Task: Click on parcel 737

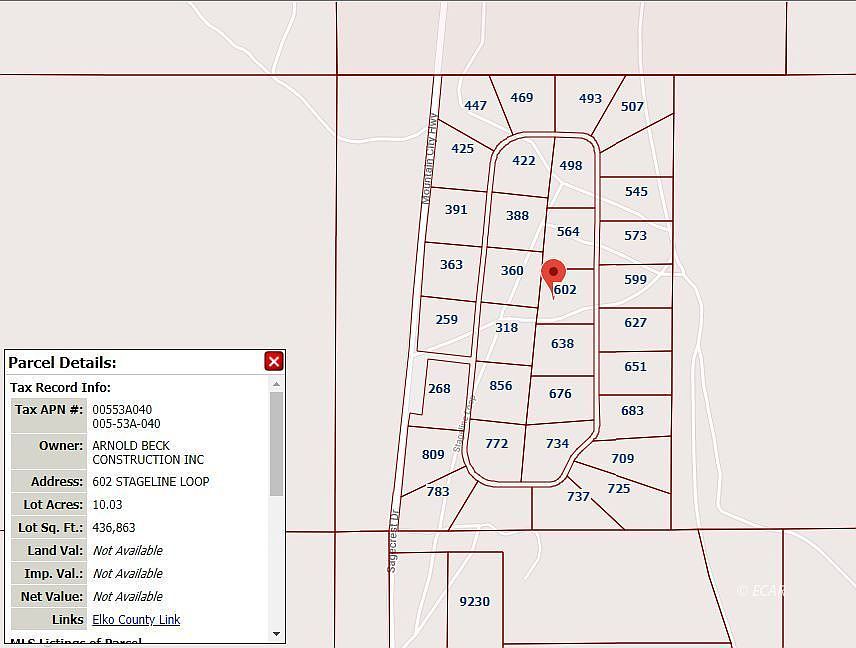Action: click(578, 497)
